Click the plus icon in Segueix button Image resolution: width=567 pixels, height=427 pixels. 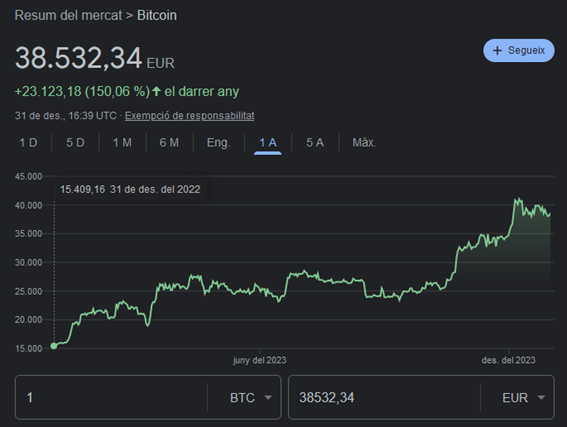coord(497,51)
